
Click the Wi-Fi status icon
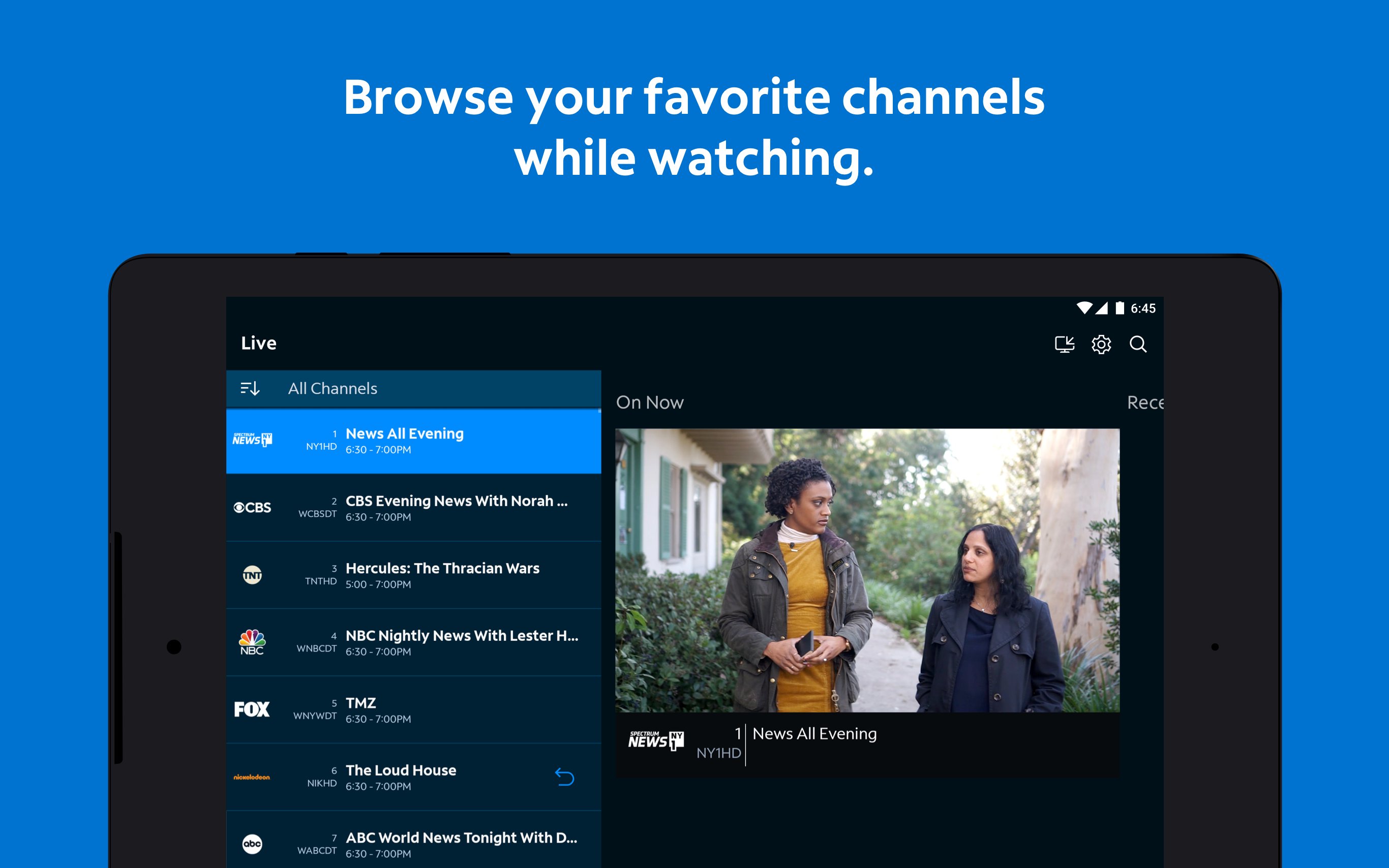click(x=1084, y=308)
